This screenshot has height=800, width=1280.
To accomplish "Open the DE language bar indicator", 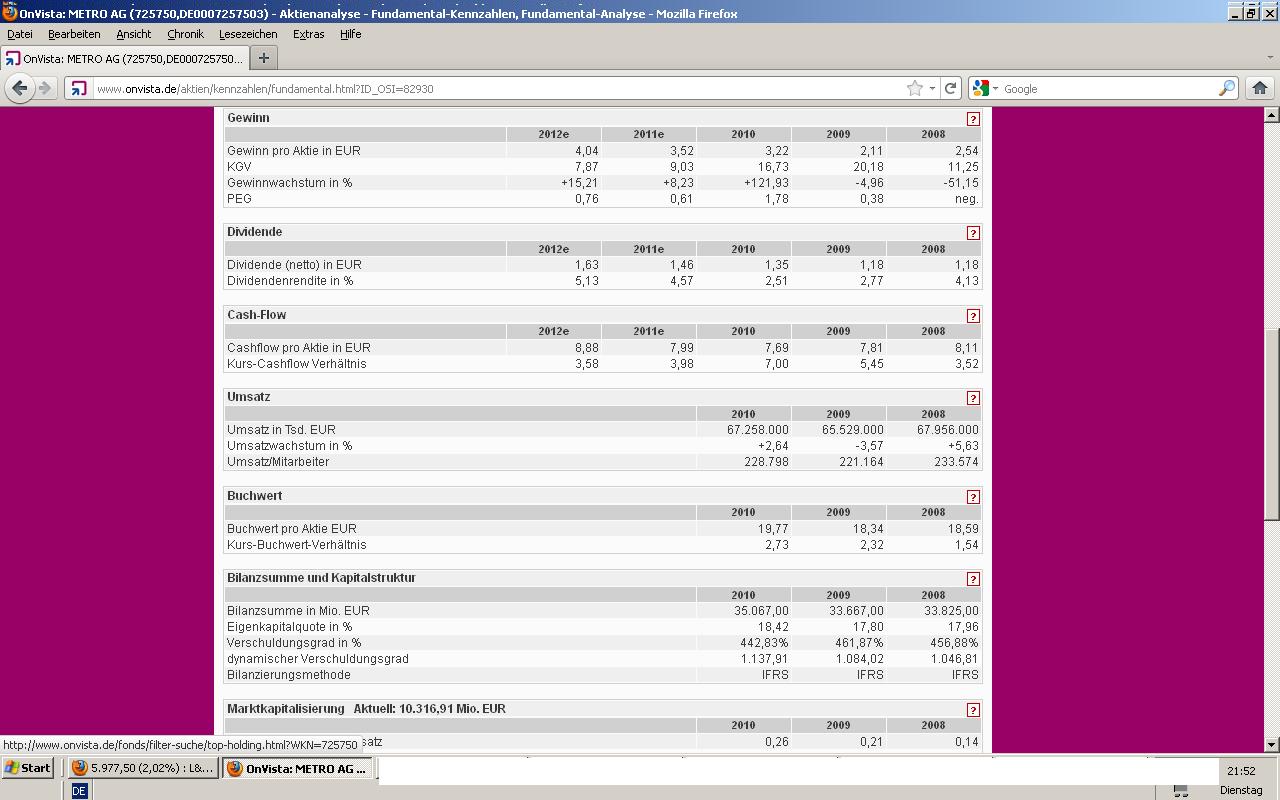I will (x=79, y=791).
